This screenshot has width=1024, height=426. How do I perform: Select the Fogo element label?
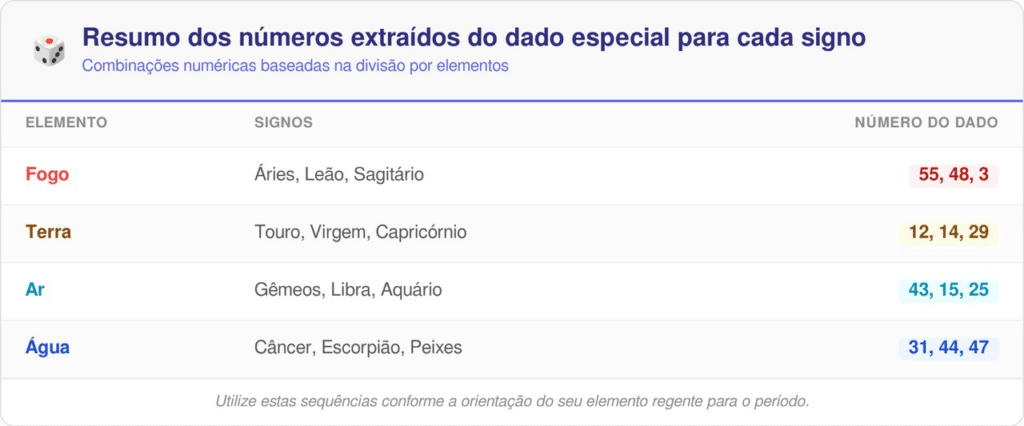(x=47, y=174)
